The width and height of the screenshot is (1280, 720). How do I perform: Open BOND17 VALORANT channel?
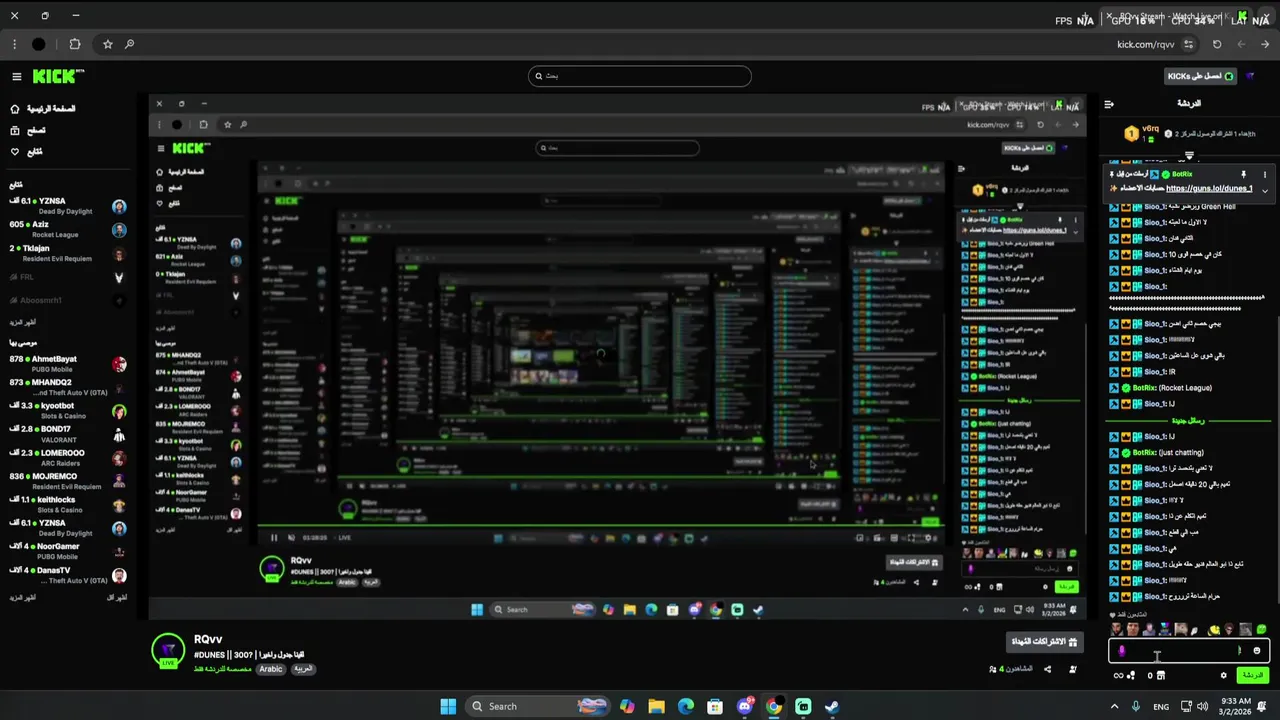pyautogui.click(x=68, y=434)
